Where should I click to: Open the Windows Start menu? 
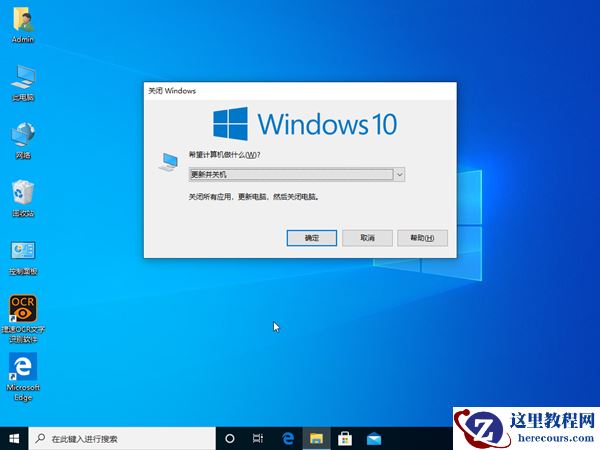pos(14,439)
